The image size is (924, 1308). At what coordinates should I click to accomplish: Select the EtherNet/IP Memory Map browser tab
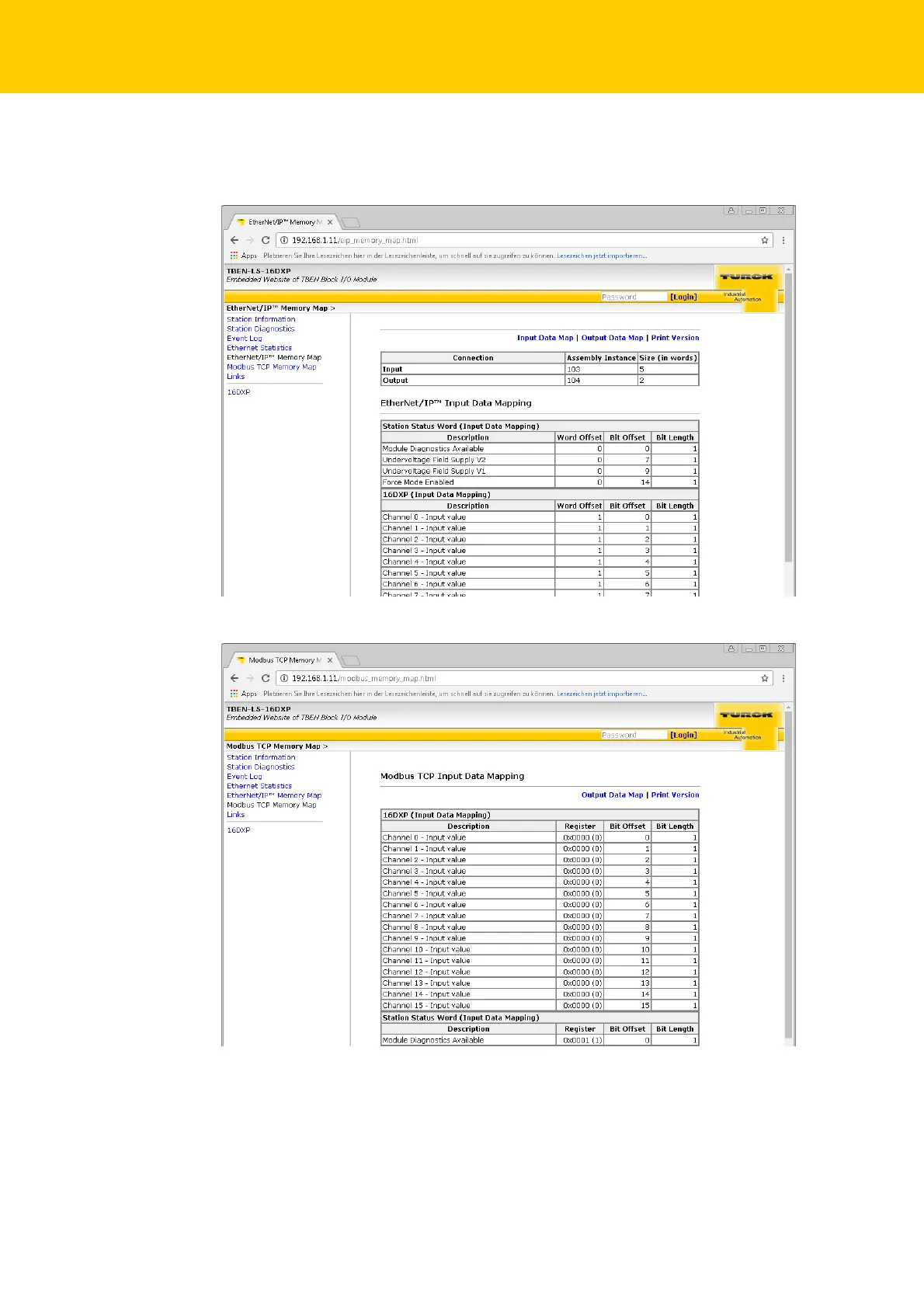click(x=283, y=222)
